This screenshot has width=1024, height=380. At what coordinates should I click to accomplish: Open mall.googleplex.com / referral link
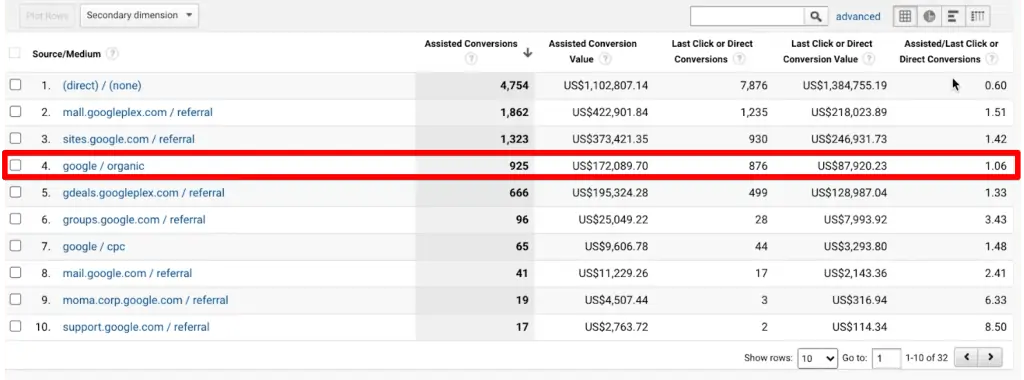pos(138,112)
